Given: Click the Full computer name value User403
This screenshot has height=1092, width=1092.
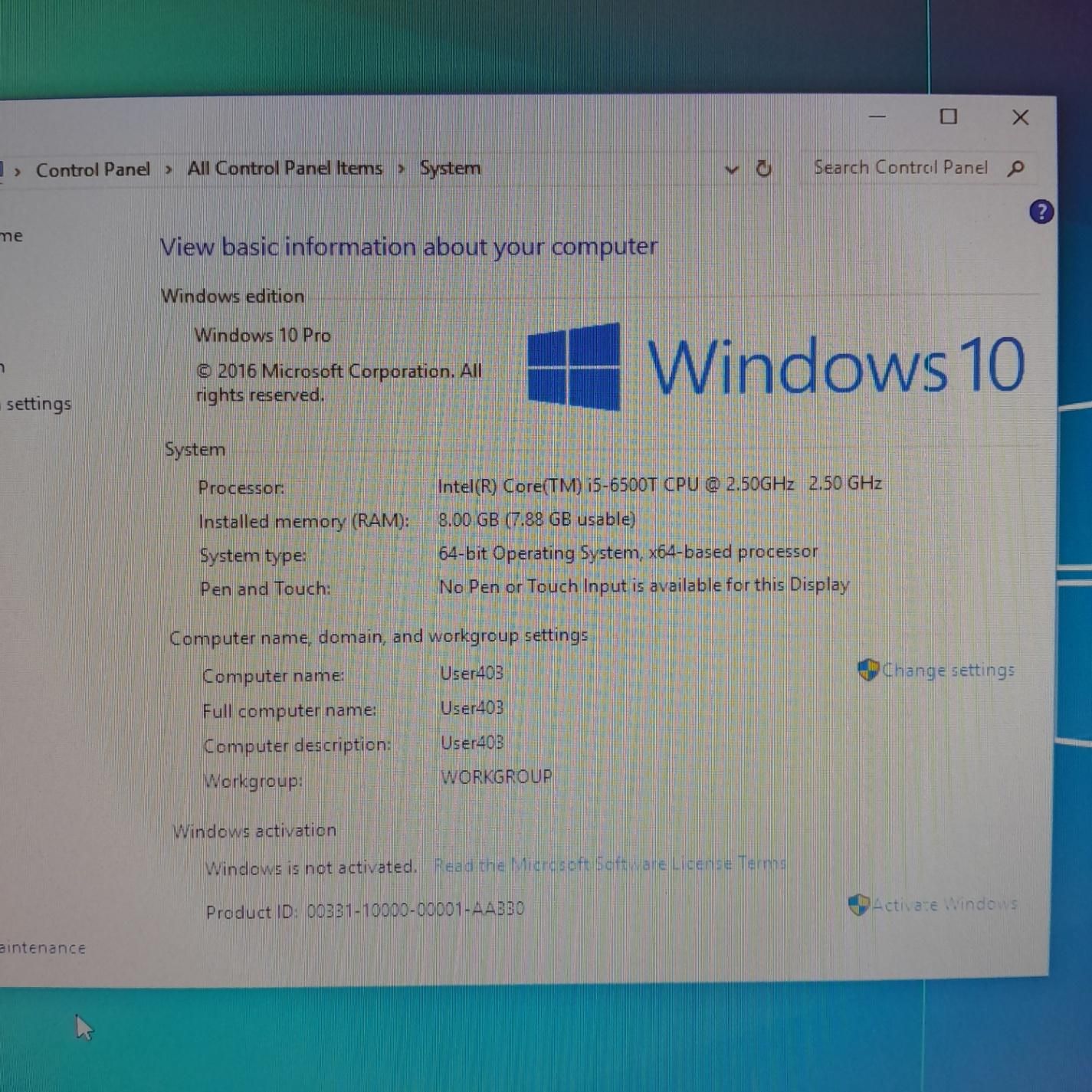Looking at the screenshot, I should click(472, 708).
